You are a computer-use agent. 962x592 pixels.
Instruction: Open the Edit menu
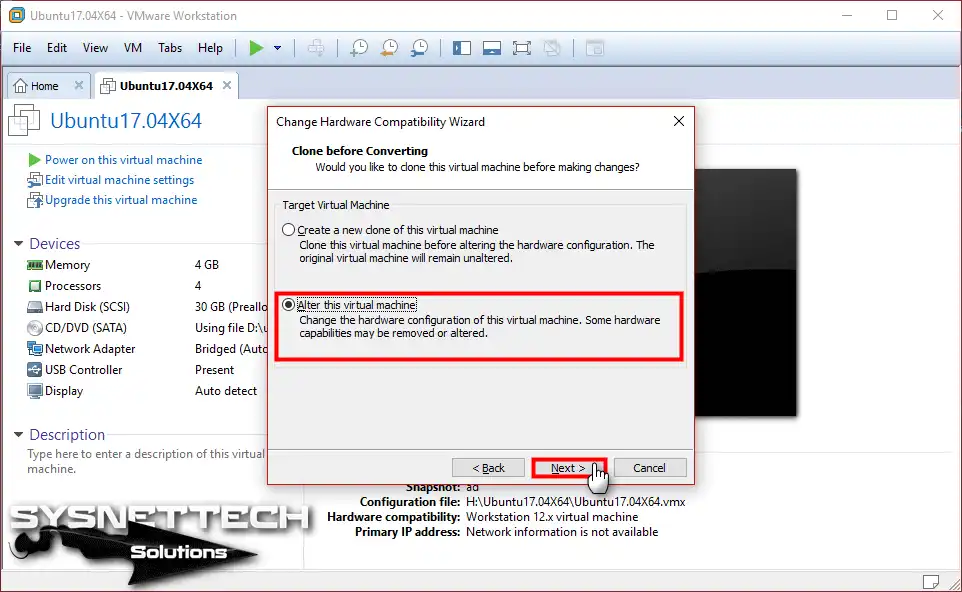(57, 48)
